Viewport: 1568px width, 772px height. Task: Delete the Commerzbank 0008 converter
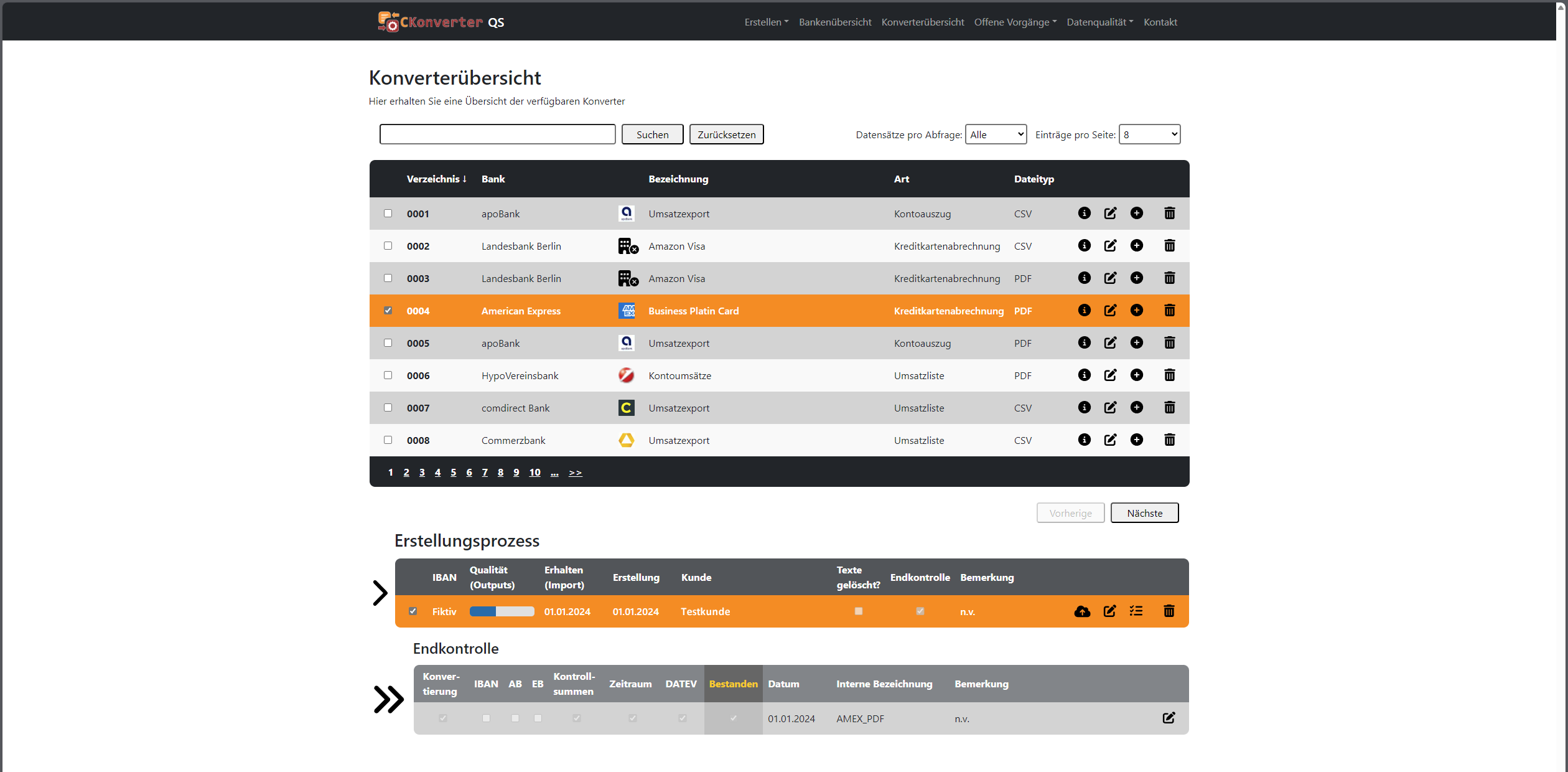(1169, 440)
